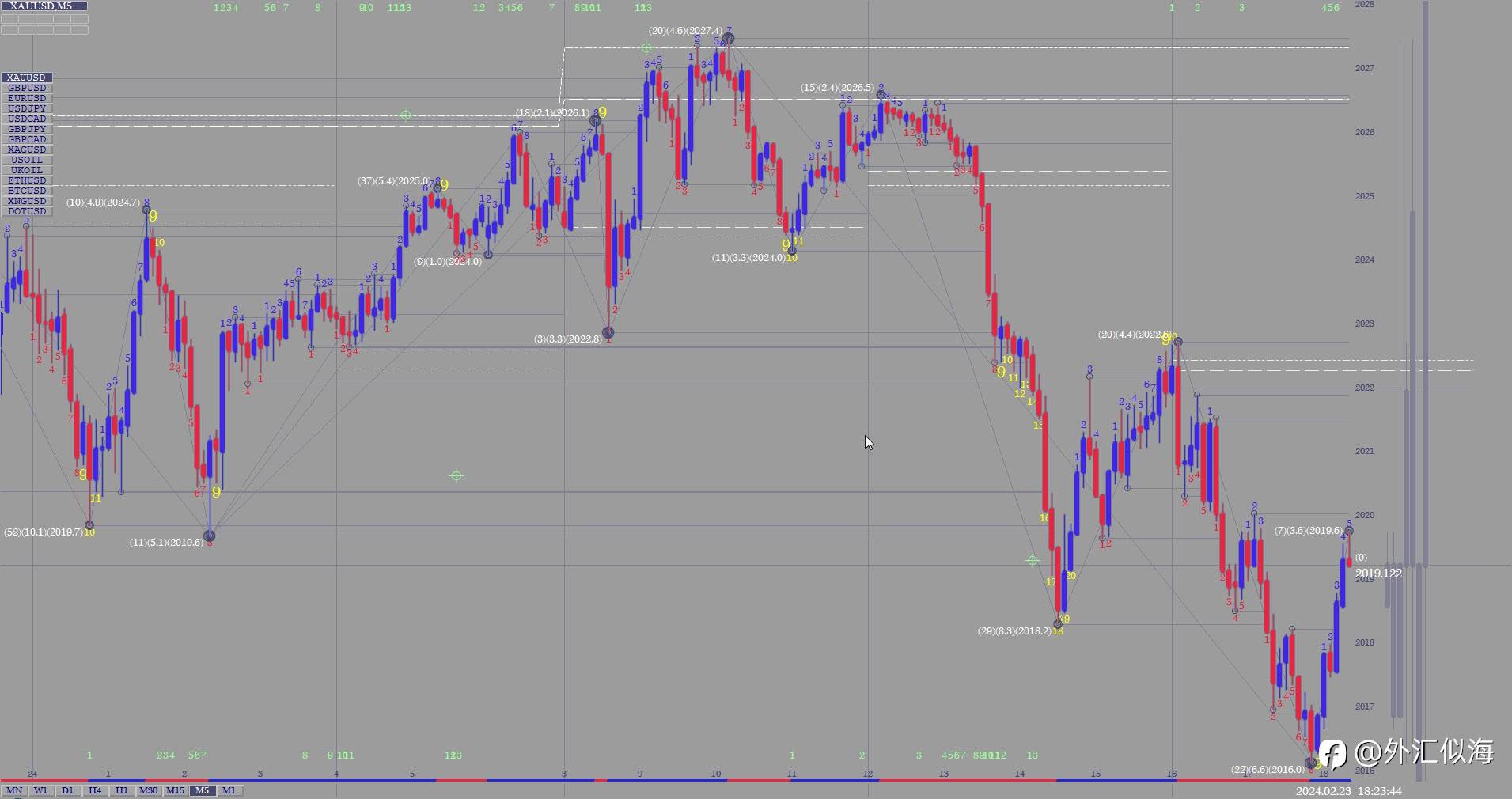The width and height of the screenshot is (1512, 799).
Task: Pick the GBPCAD symbol button
Action: point(27,139)
